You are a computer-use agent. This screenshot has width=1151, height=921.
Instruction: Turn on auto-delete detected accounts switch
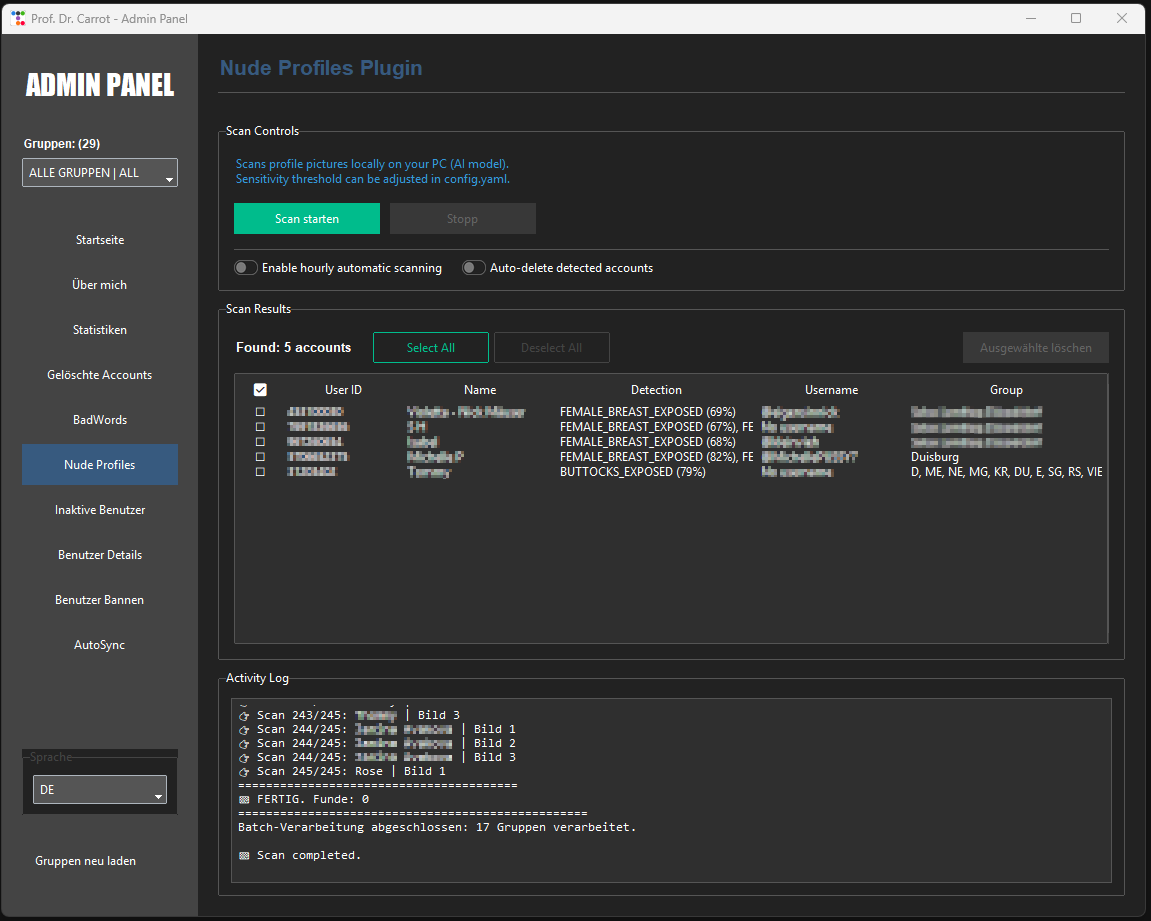click(x=474, y=268)
